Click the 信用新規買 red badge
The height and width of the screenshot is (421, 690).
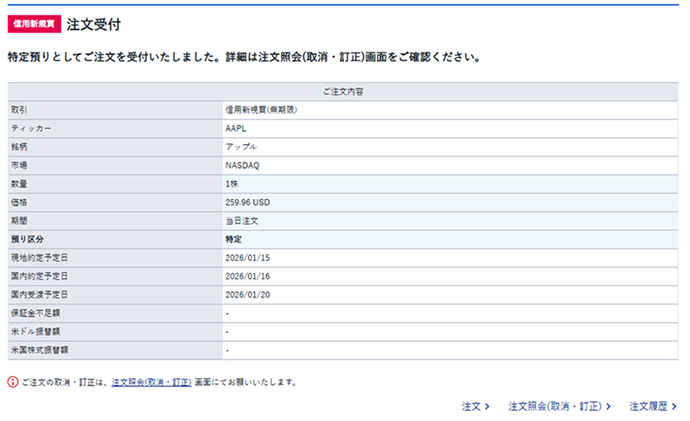[x=35, y=23]
